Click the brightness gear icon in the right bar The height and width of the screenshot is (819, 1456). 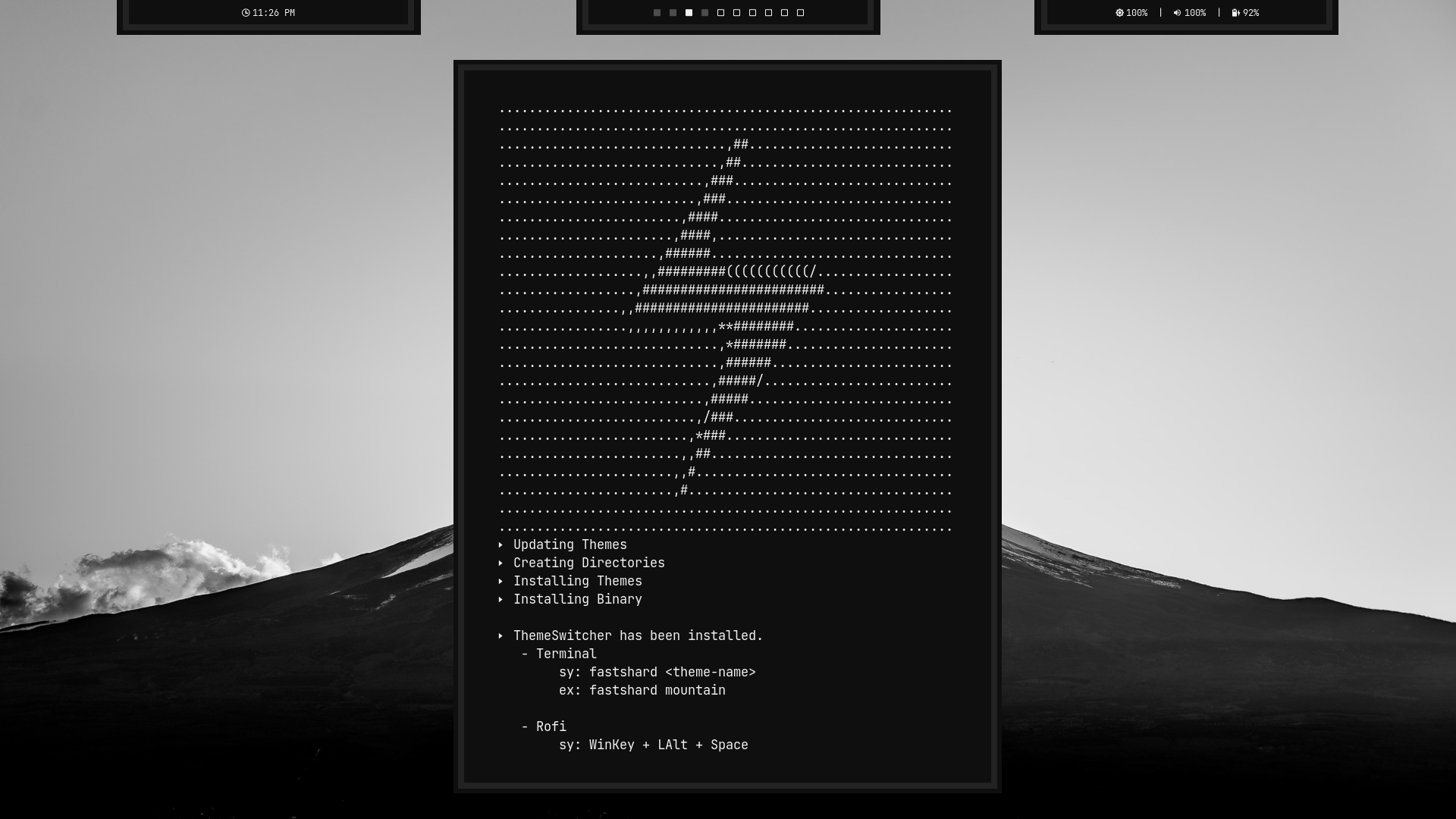click(1119, 13)
